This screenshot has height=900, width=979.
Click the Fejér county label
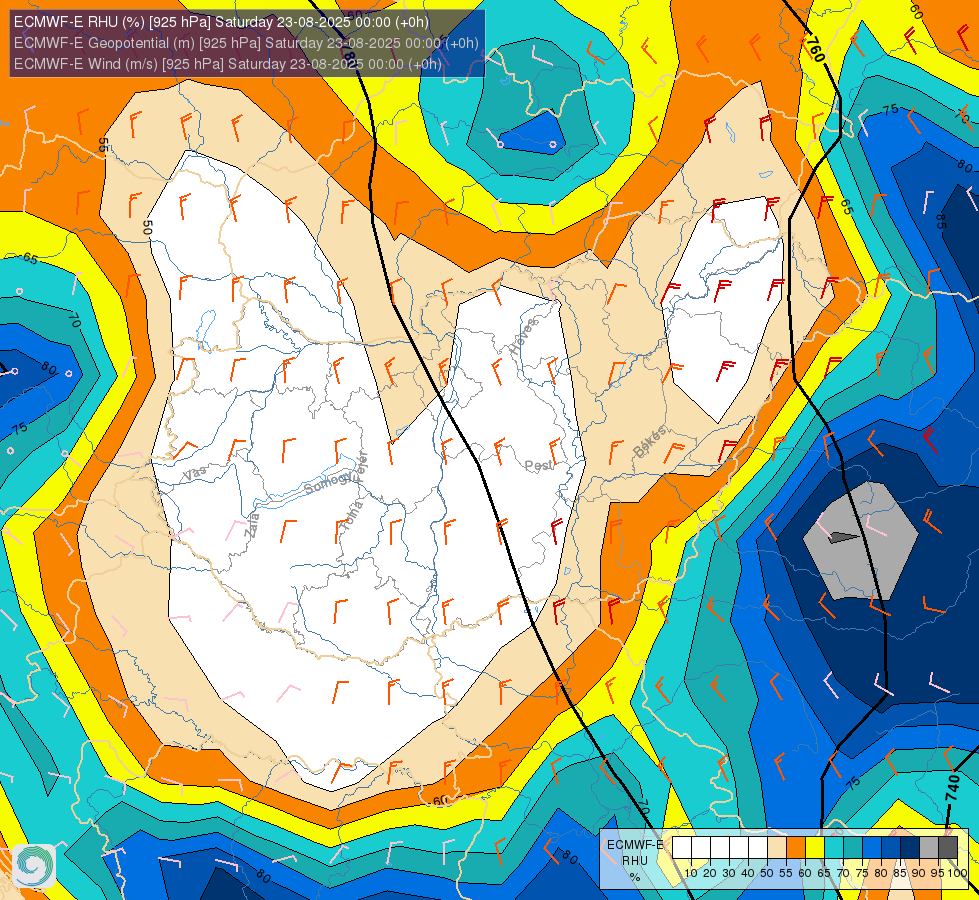point(362,466)
